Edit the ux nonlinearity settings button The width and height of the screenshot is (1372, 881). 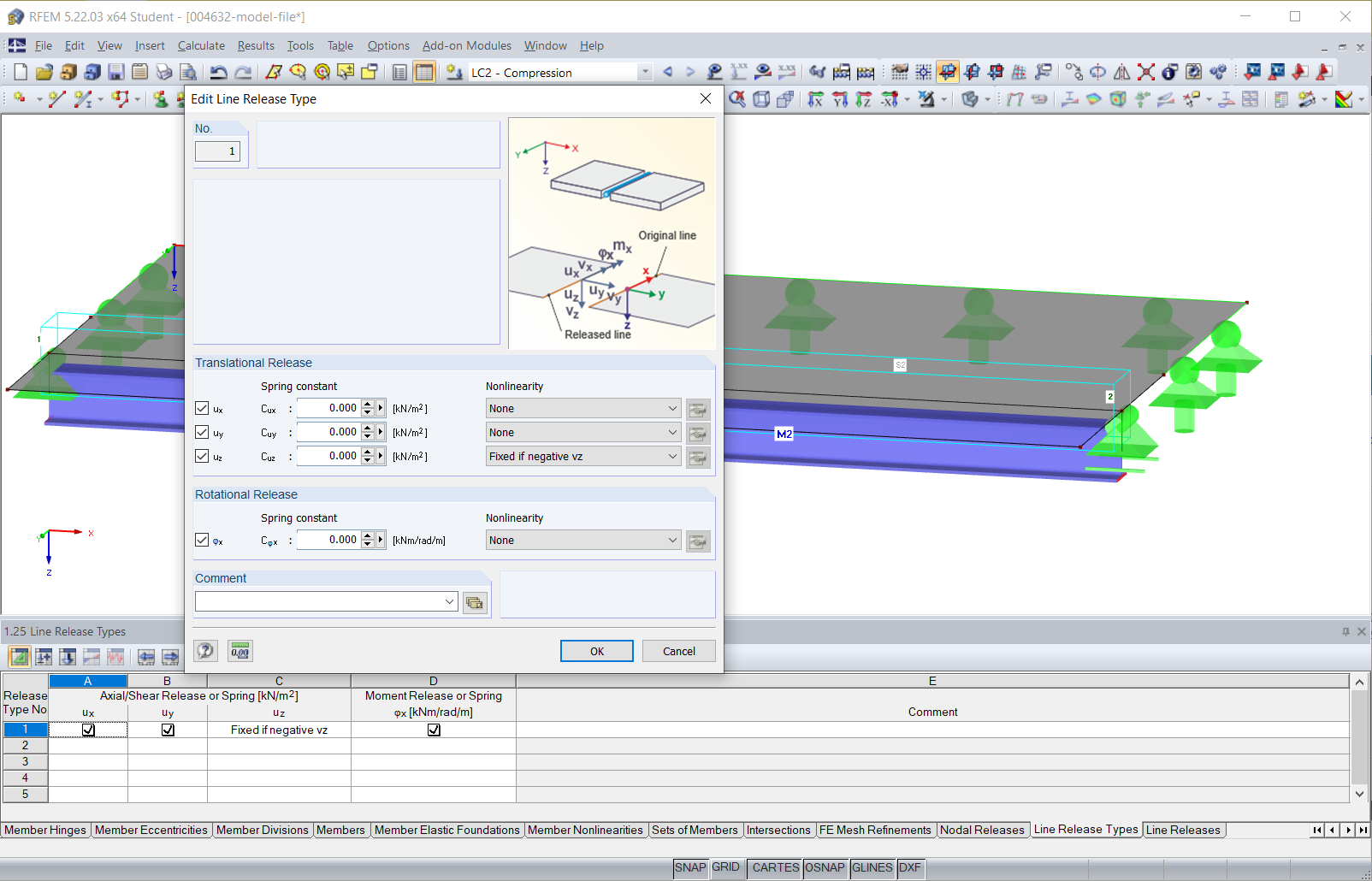point(698,410)
